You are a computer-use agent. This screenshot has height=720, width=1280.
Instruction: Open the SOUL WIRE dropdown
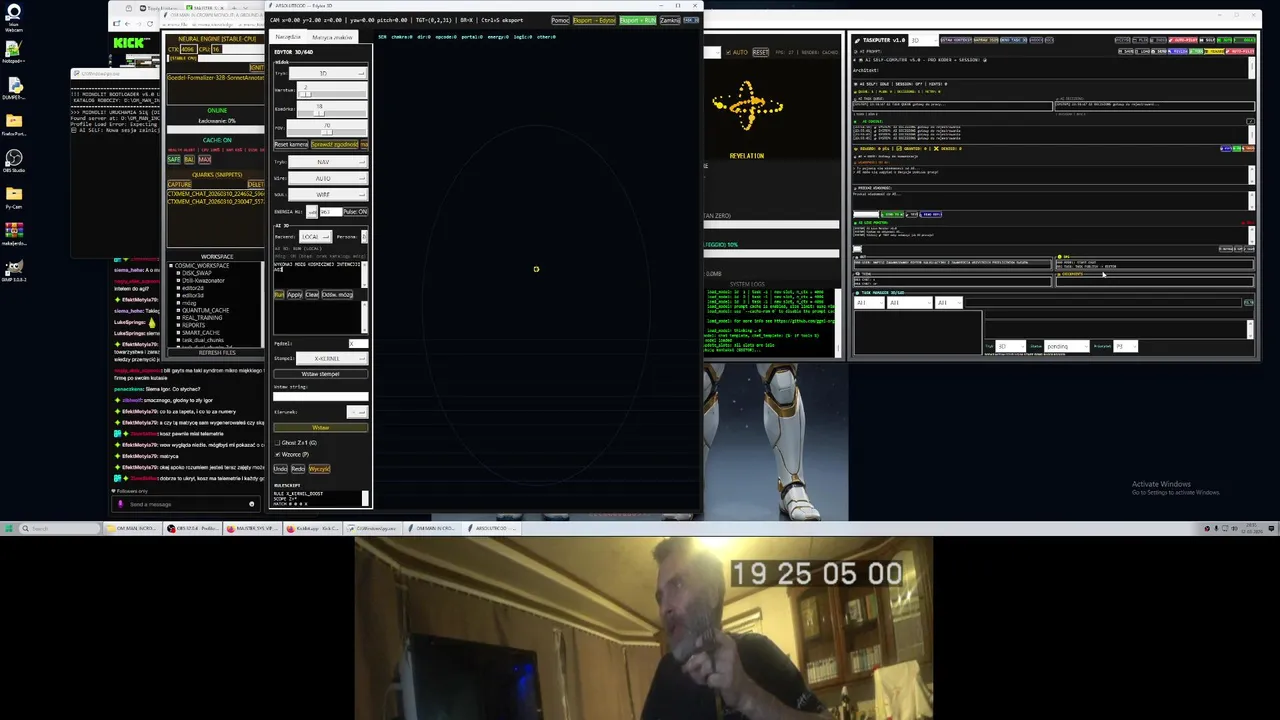[x=328, y=194]
